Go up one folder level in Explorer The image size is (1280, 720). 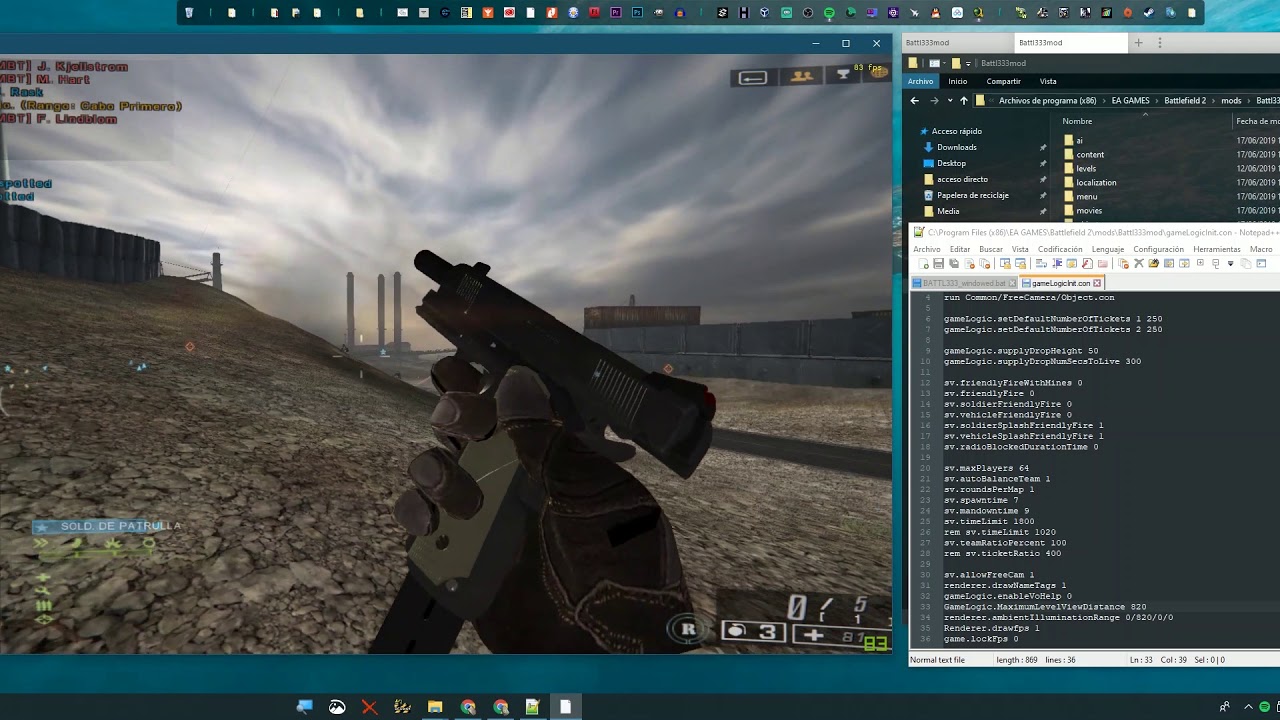964,100
